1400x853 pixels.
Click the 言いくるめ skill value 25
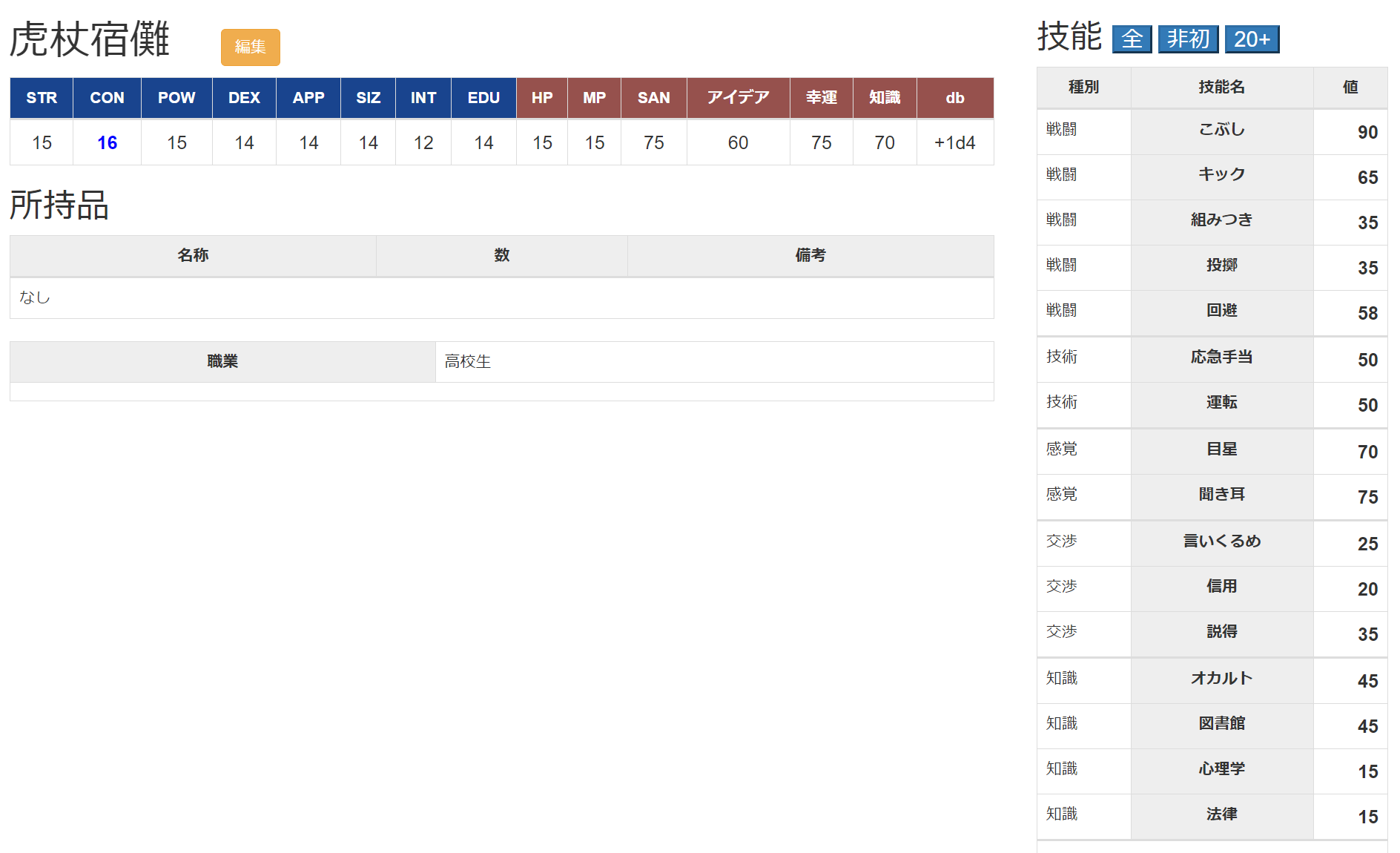click(1367, 544)
